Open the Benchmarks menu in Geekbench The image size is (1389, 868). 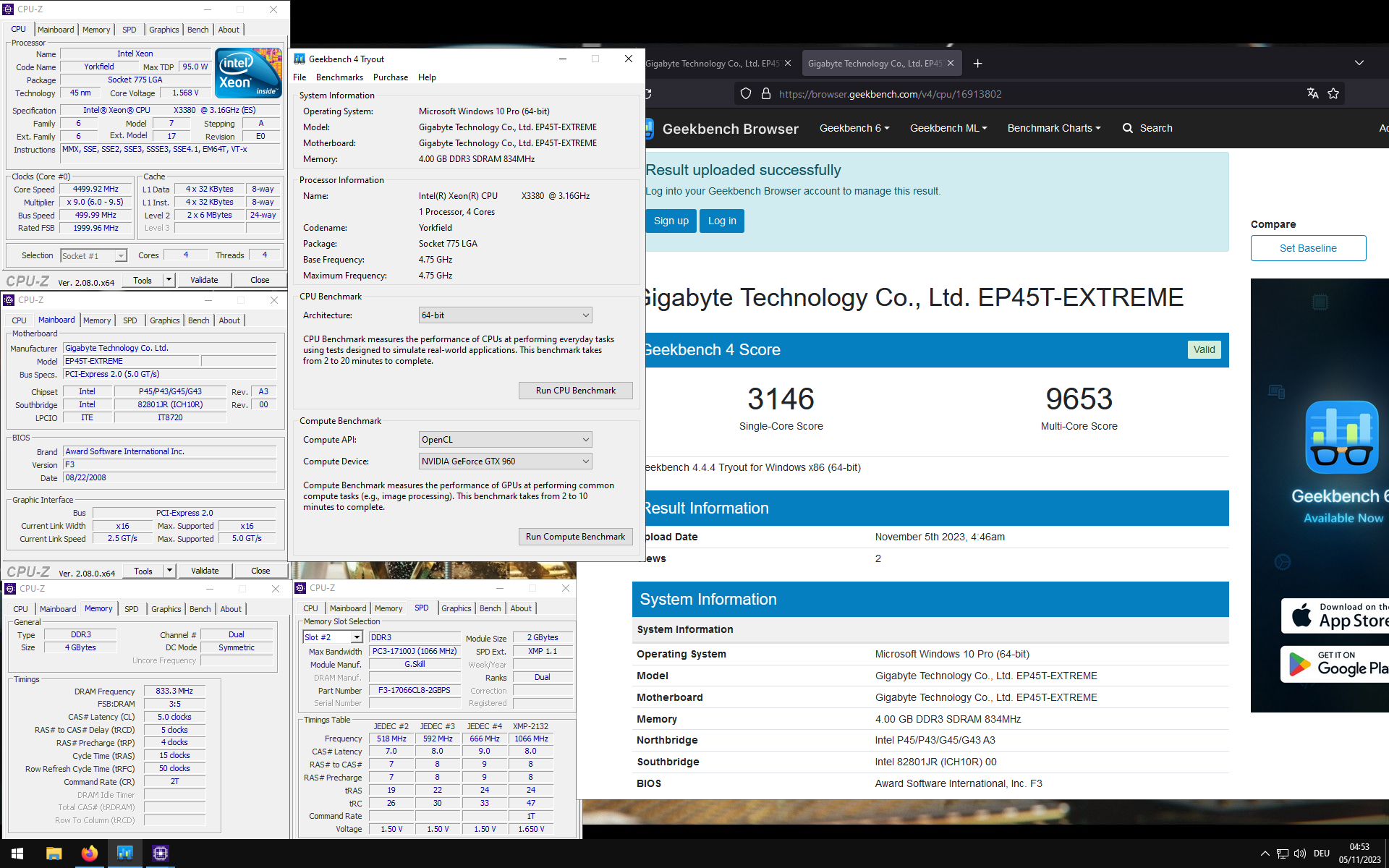coord(339,77)
